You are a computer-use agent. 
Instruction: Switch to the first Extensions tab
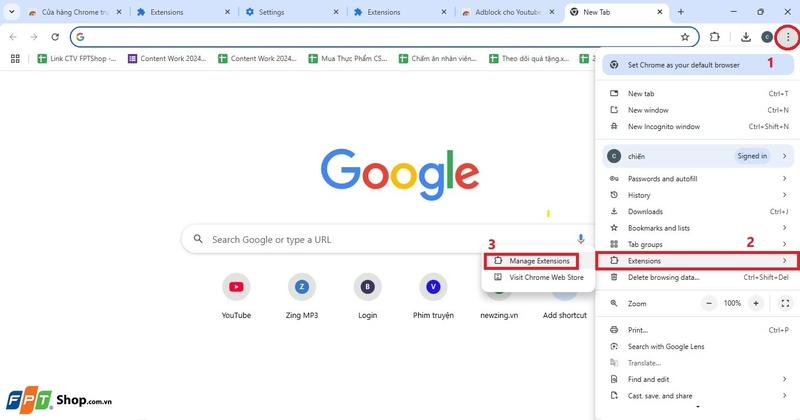(183, 12)
